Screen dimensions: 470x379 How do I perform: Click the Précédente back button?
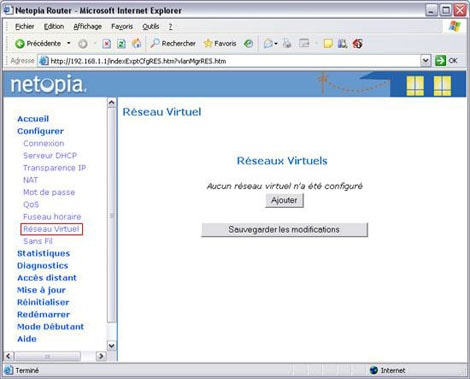tap(38, 43)
